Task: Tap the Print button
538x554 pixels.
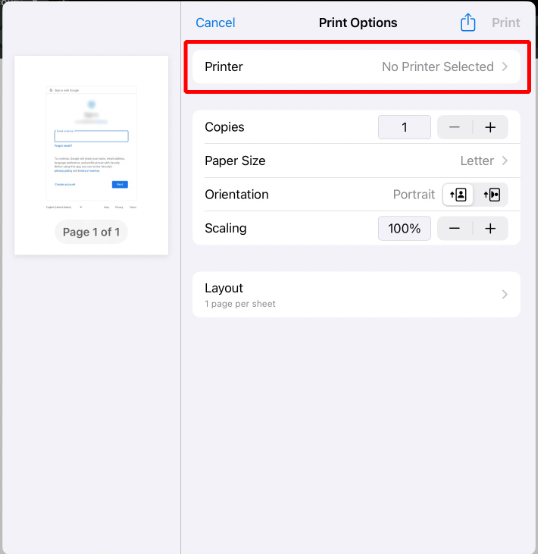Action: tap(506, 23)
